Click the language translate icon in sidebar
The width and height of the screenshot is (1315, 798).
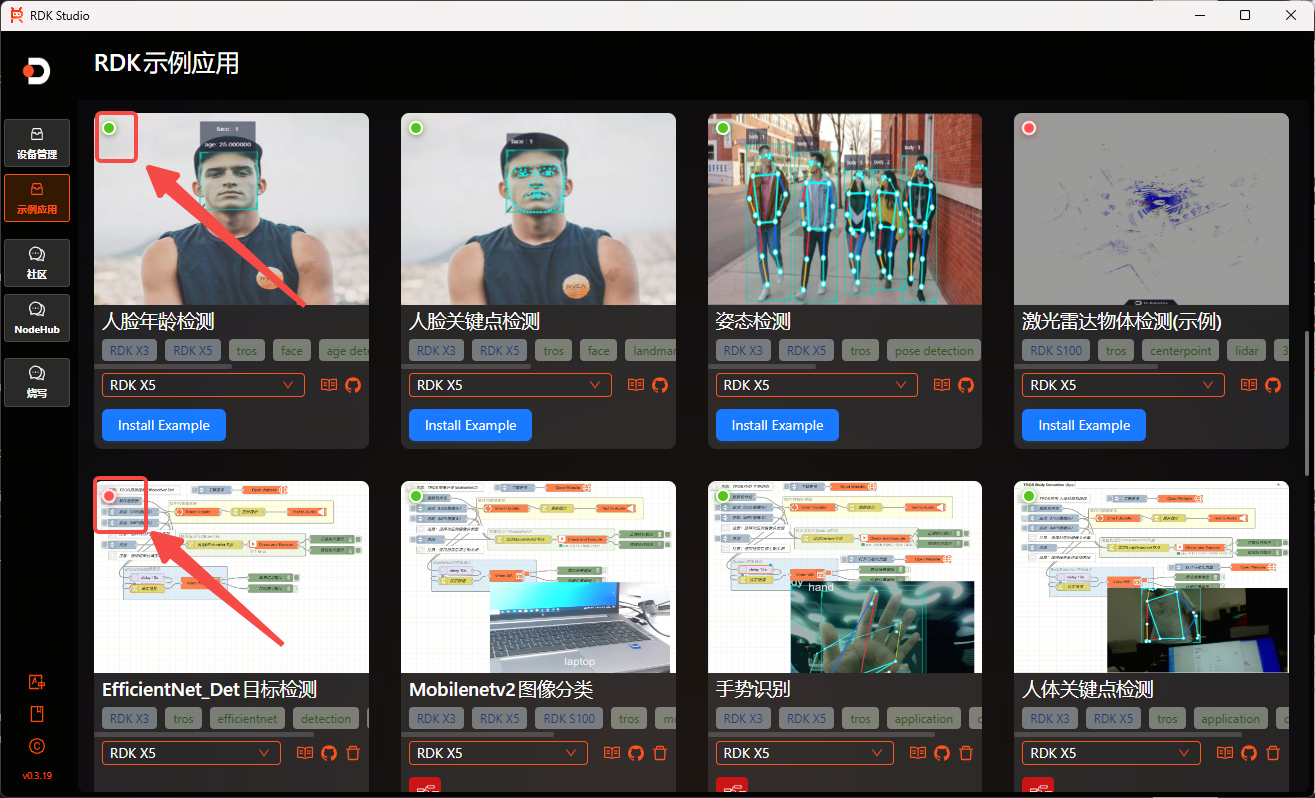(37, 682)
